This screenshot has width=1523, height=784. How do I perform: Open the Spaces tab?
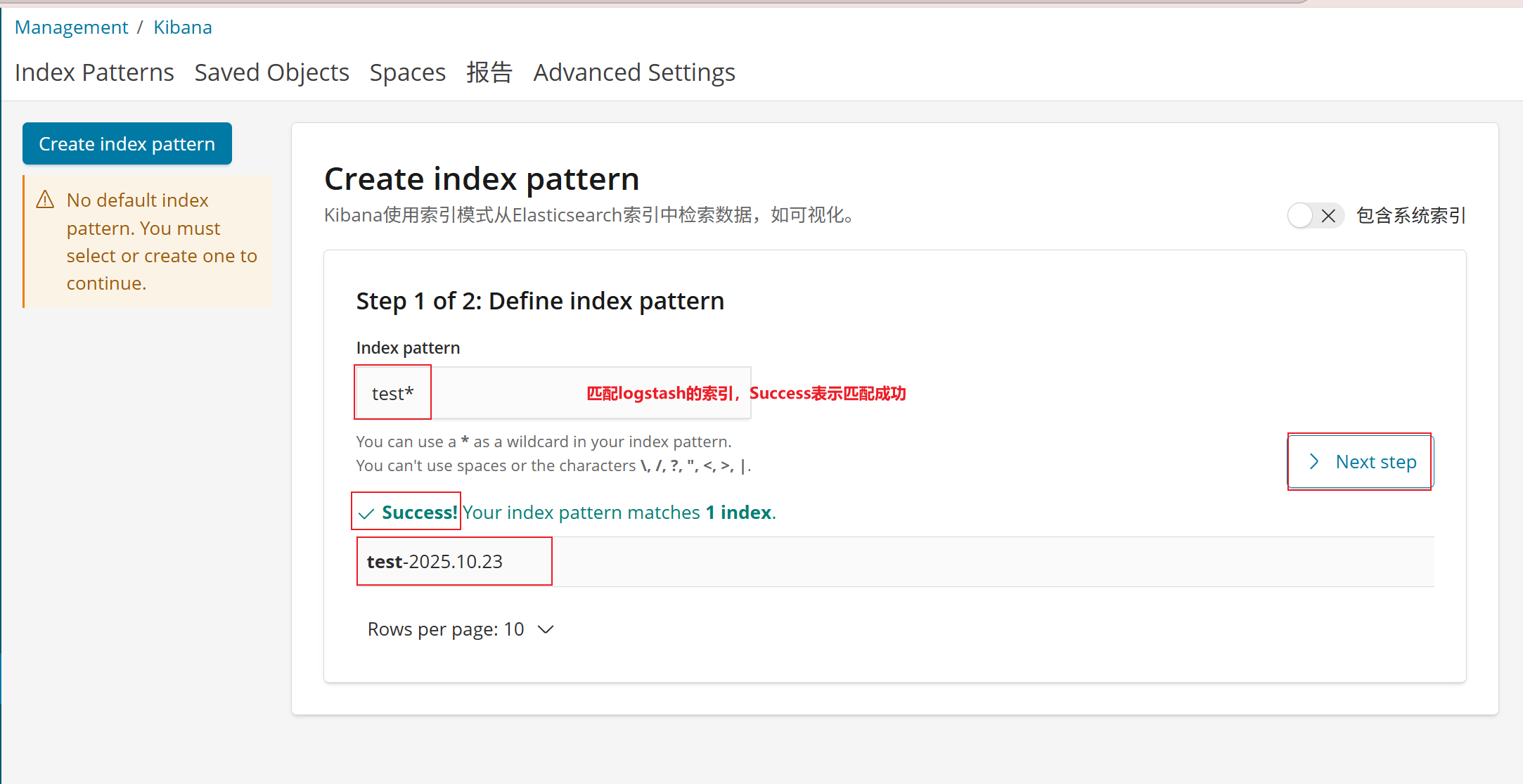click(407, 72)
